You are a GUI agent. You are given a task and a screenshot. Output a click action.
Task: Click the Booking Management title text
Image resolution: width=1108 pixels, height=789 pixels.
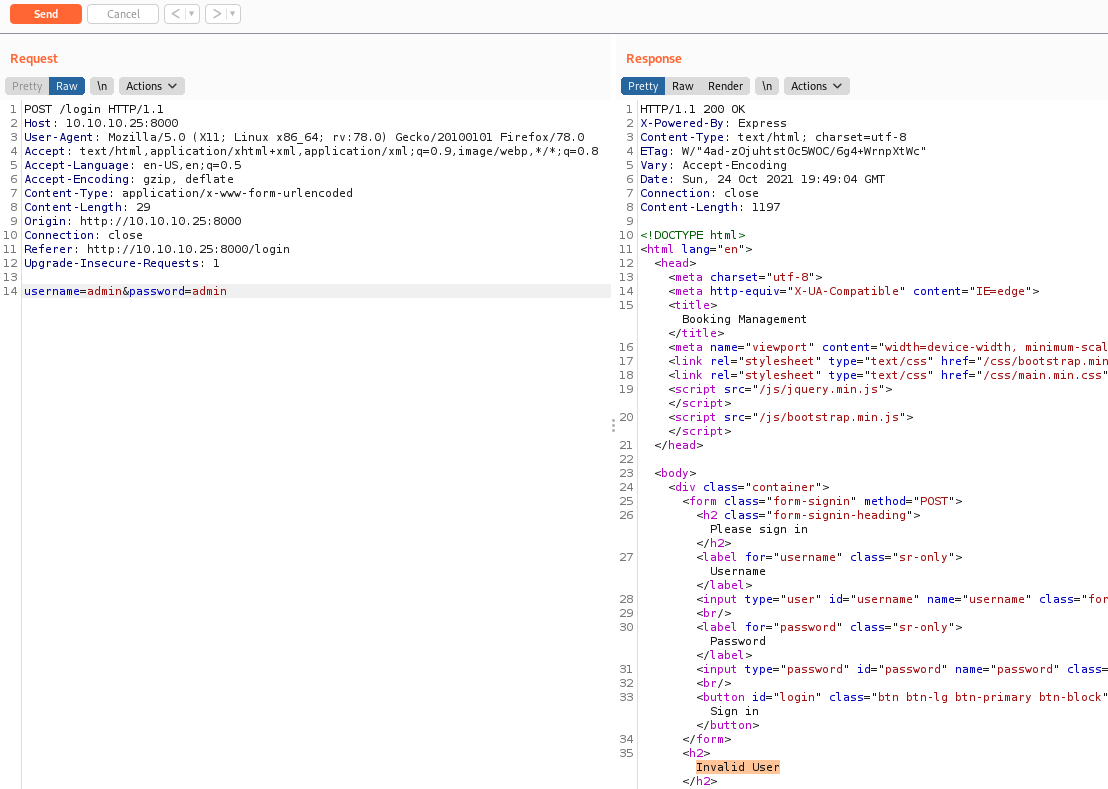pos(744,319)
